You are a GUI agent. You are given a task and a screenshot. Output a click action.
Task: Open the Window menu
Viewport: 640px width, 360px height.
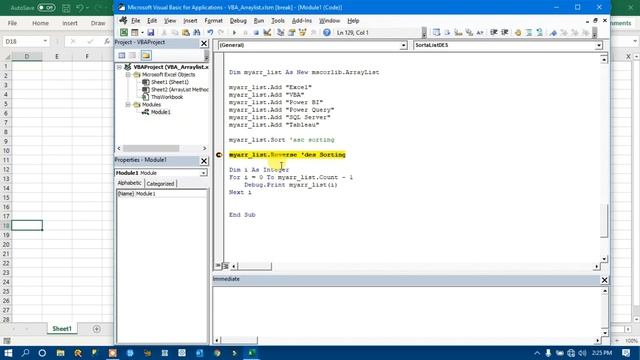(x=329, y=20)
